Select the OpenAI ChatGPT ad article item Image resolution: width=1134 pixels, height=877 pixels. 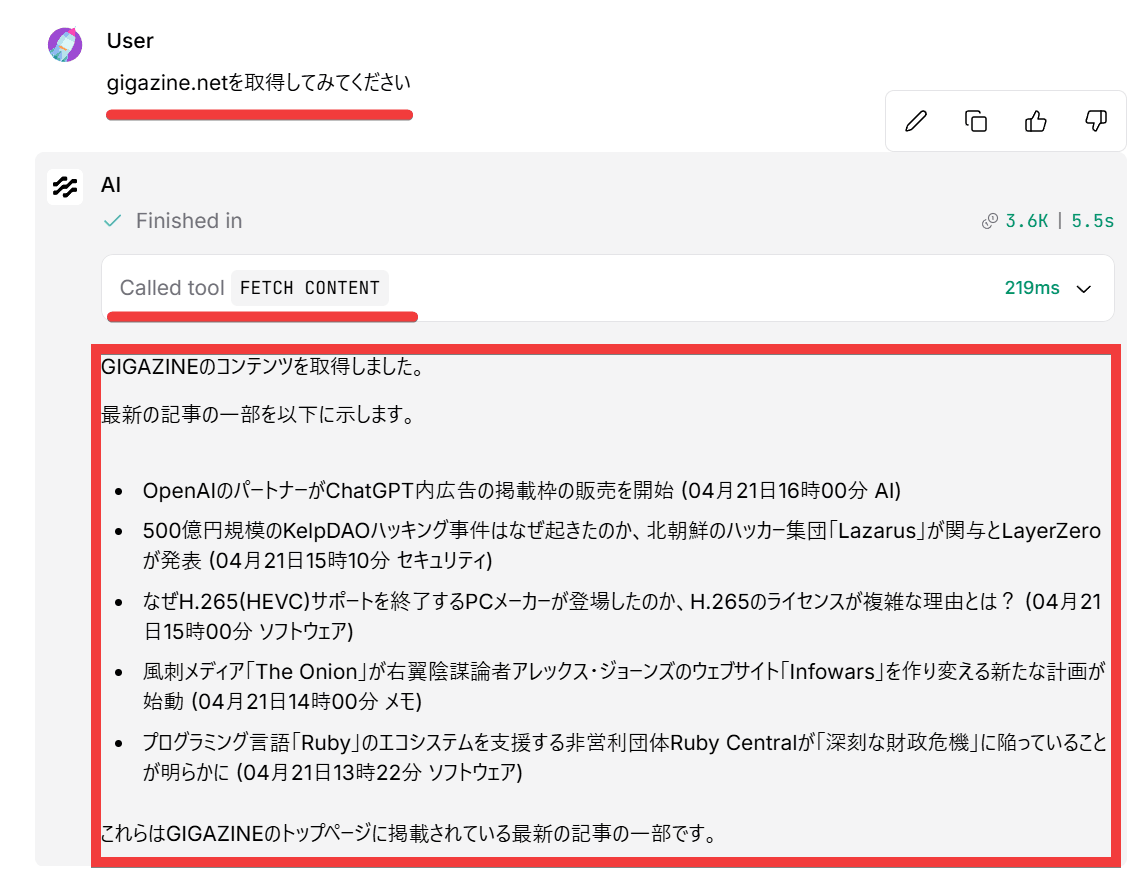click(x=522, y=491)
